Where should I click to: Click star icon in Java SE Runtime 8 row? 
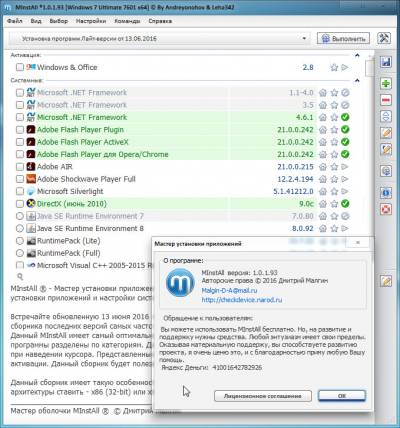tap(334, 228)
